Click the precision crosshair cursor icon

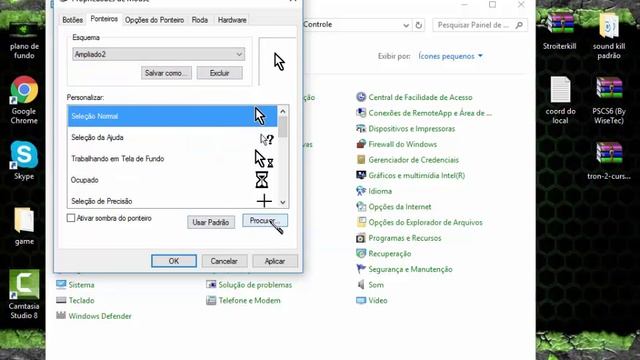coord(264,201)
